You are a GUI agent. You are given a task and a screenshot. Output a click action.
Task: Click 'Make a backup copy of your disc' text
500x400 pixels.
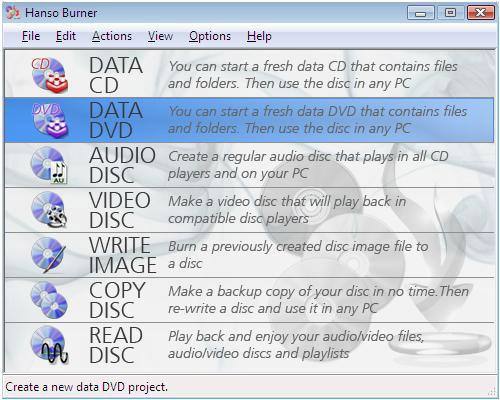point(318,300)
